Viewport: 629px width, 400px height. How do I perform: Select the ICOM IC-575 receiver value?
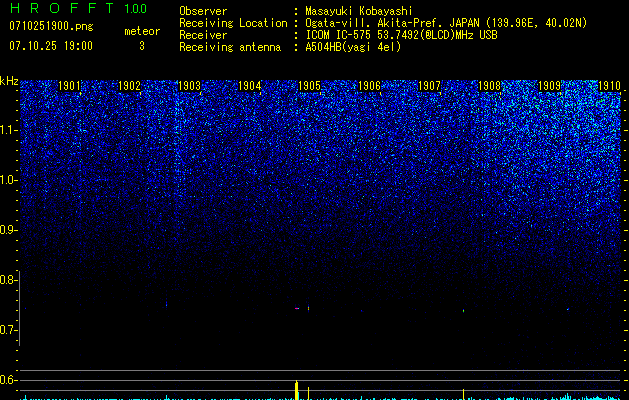[x=401, y=35]
